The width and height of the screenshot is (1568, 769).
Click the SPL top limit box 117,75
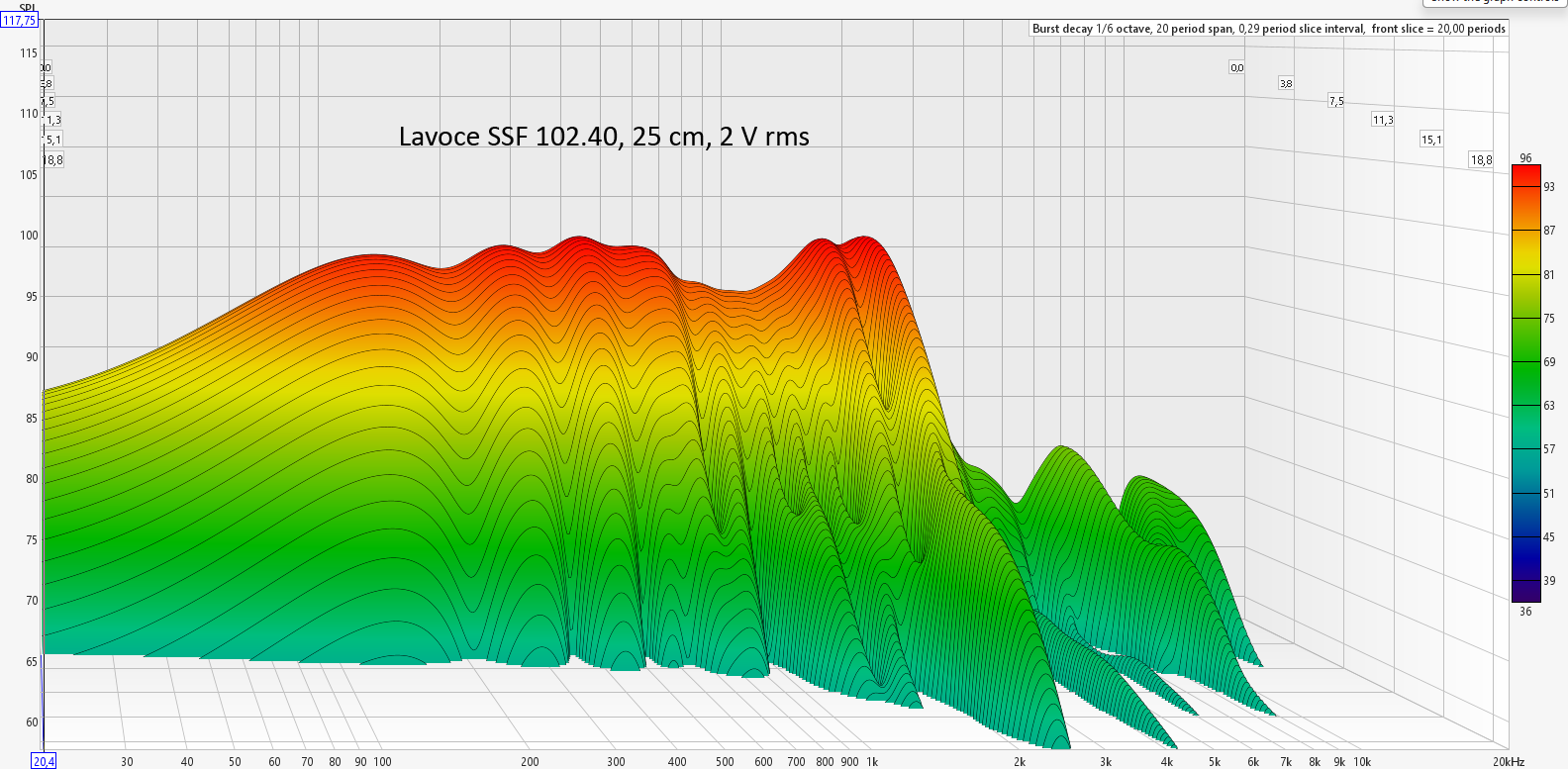coord(19,21)
